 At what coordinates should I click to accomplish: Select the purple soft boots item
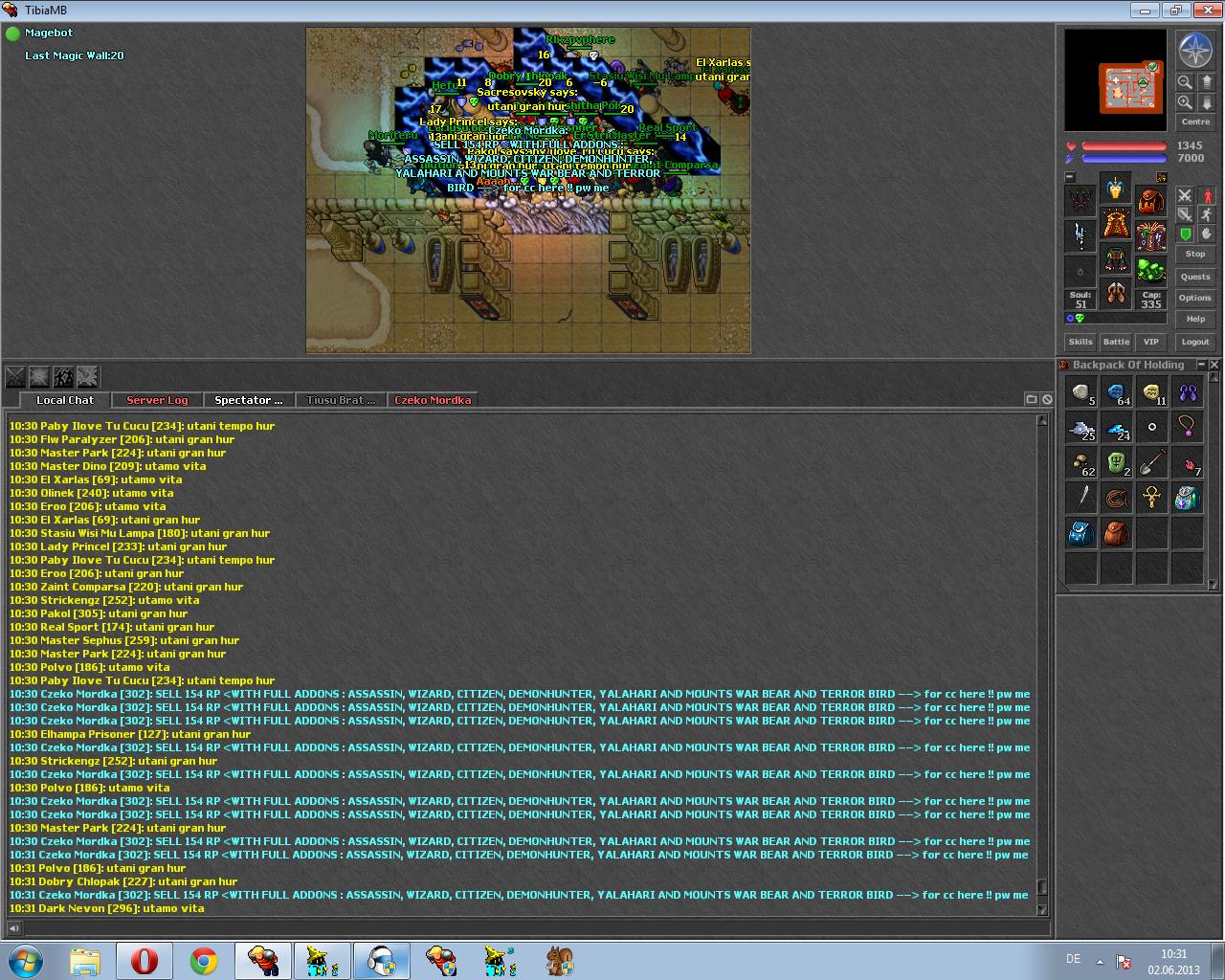coord(1187,393)
